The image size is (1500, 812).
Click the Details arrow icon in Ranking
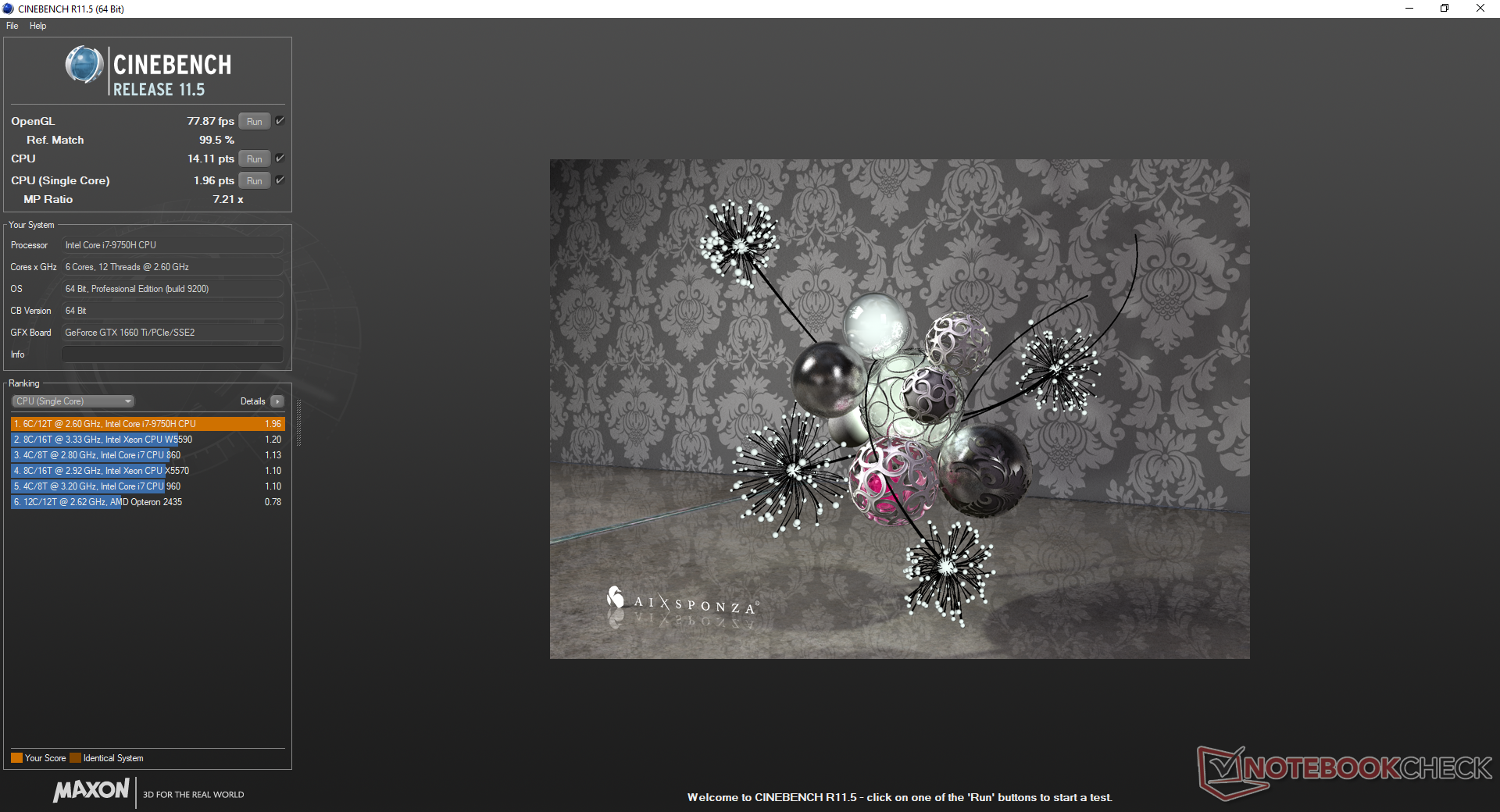tap(277, 401)
